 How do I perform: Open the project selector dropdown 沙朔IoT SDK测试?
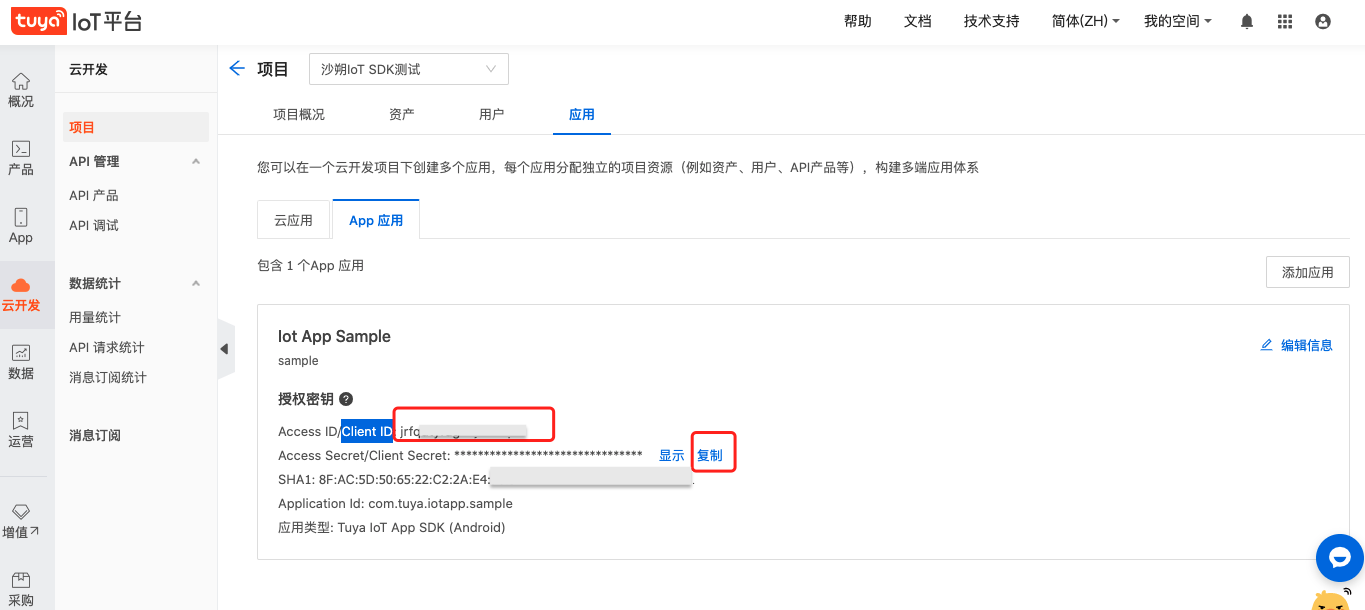(x=408, y=69)
